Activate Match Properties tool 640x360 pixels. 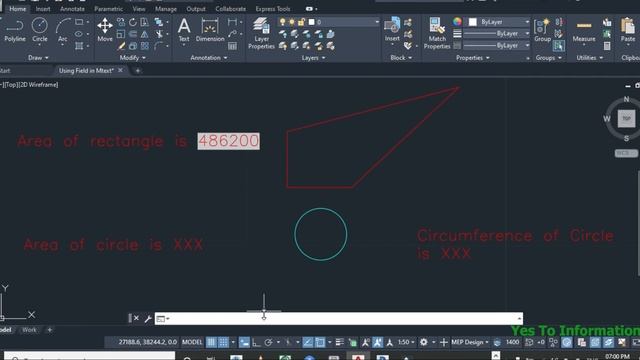(437, 33)
